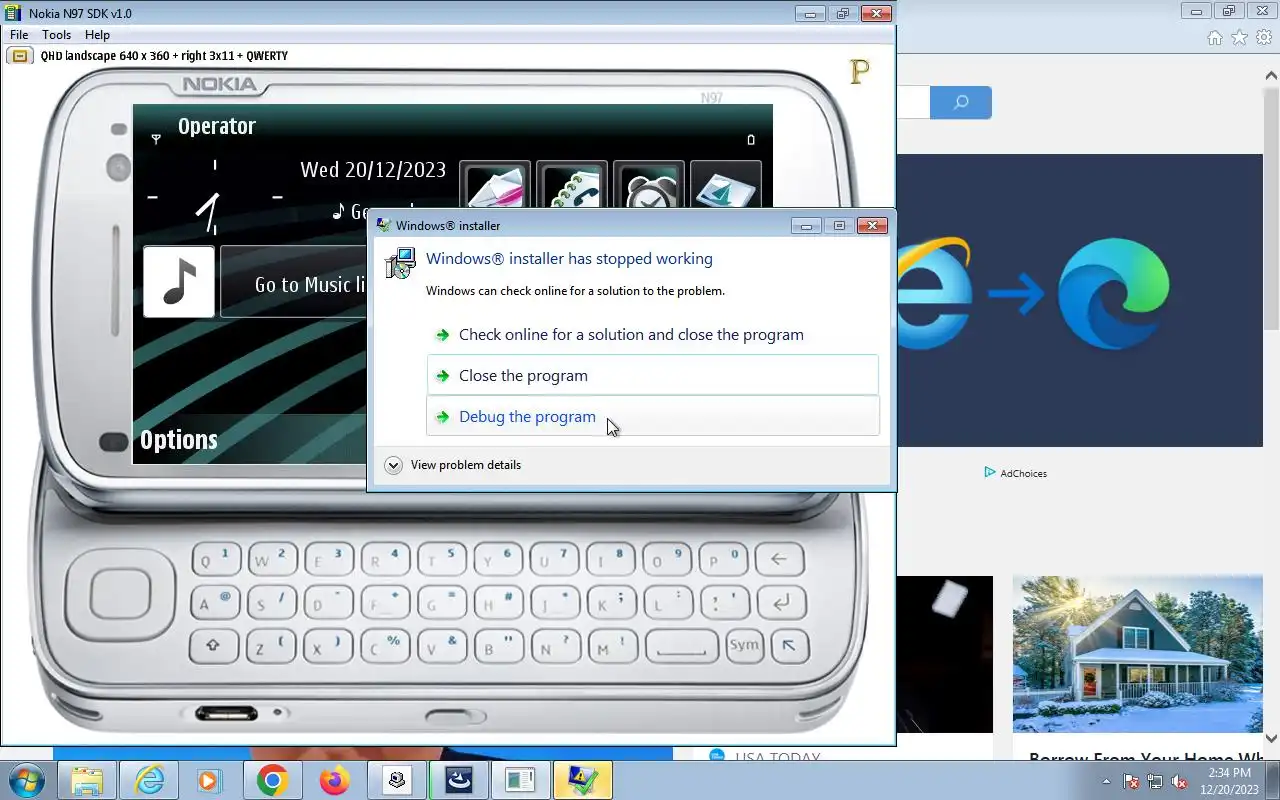The height and width of the screenshot is (800, 1280).
Task: Open the rightmost paper-plane shortcut icon
Action: coord(726,186)
